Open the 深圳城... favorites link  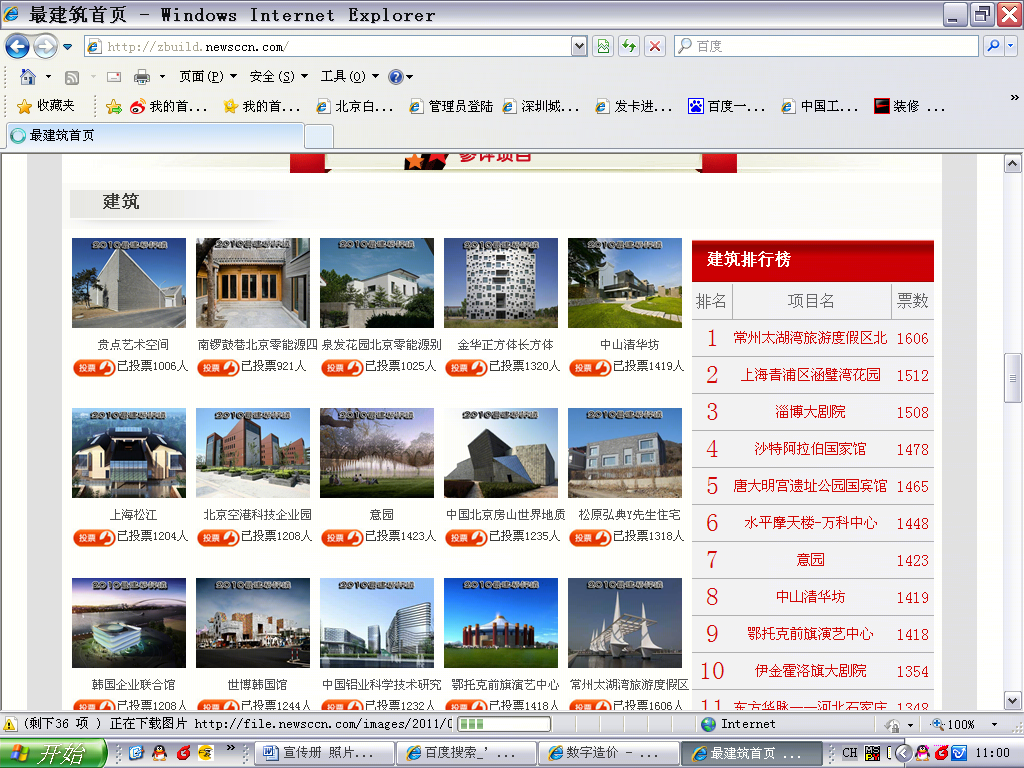pyautogui.click(x=541, y=106)
